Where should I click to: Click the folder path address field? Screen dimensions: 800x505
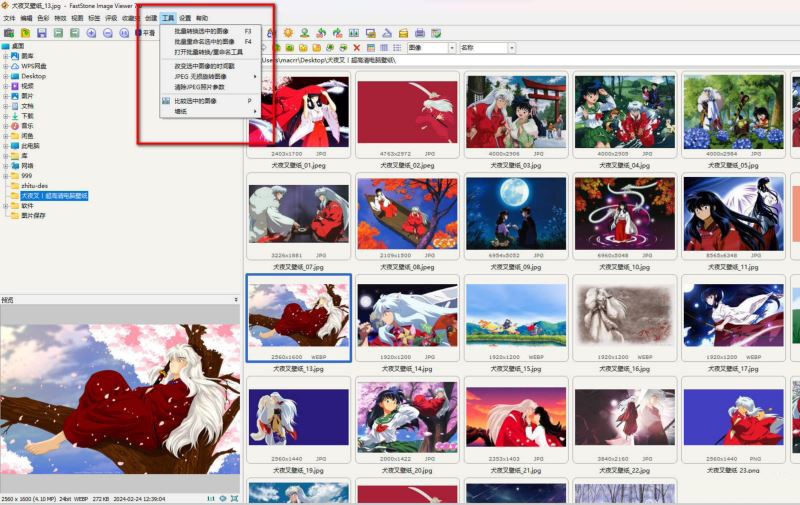[x=528, y=60]
